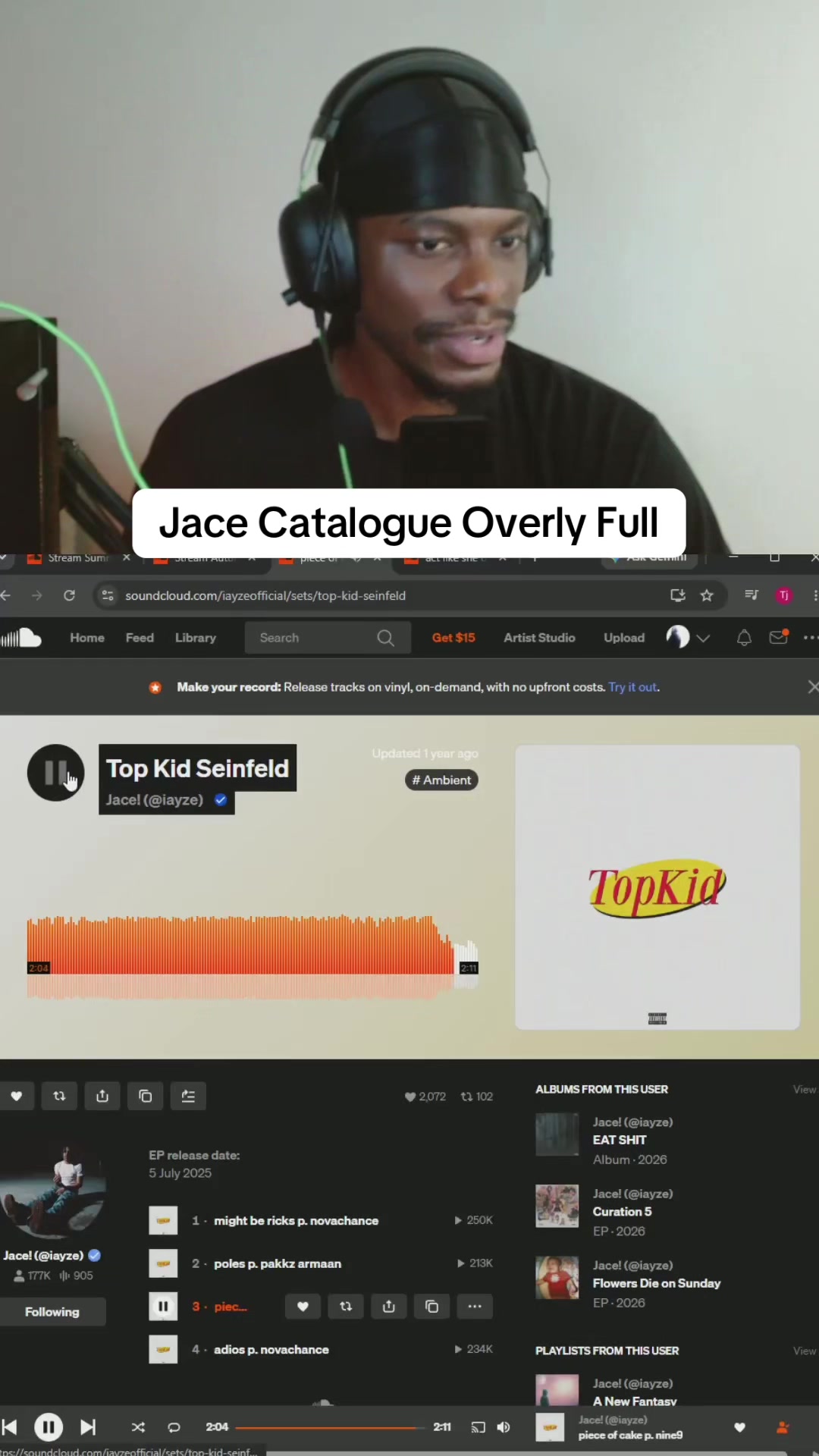
Task: Play track adios p. novachance
Action: click(x=271, y=1349)
